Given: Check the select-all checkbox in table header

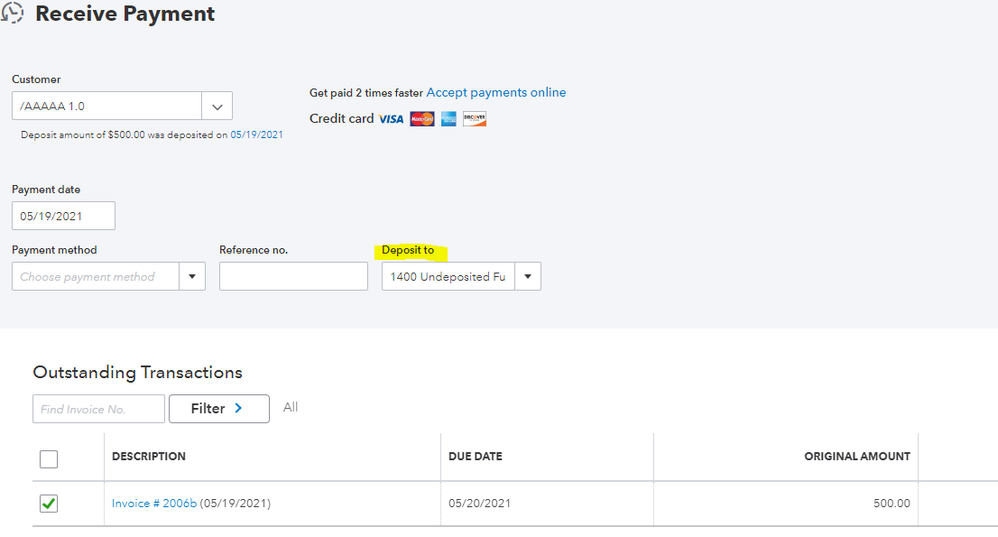Looking at the screenshot, I should [48, 459].
